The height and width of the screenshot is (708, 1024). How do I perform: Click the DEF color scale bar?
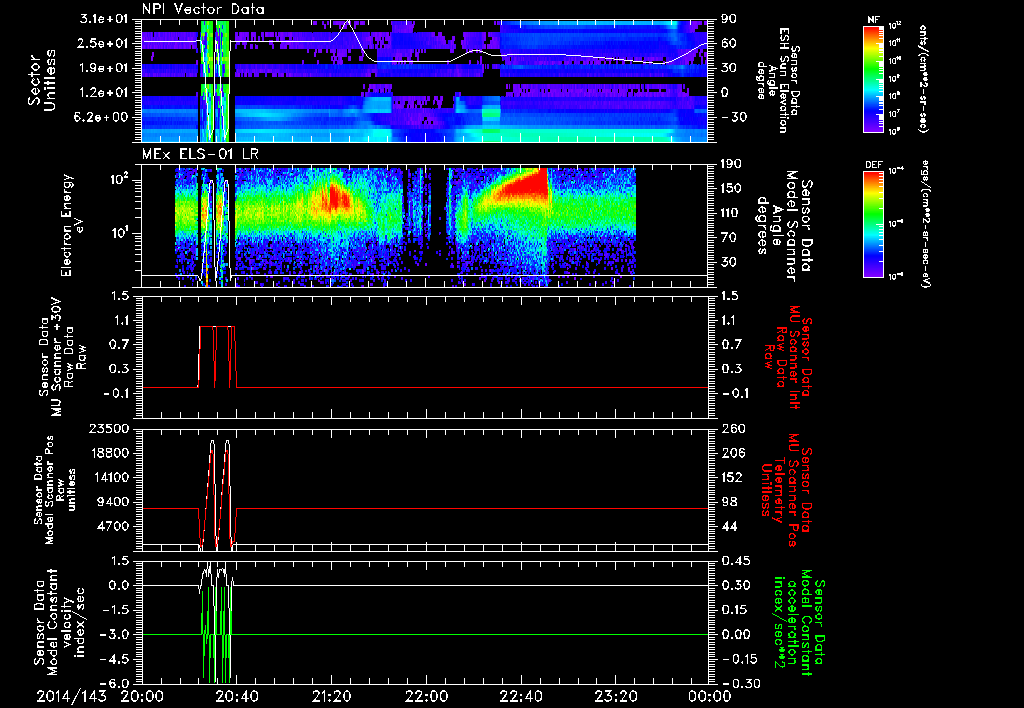874,224
